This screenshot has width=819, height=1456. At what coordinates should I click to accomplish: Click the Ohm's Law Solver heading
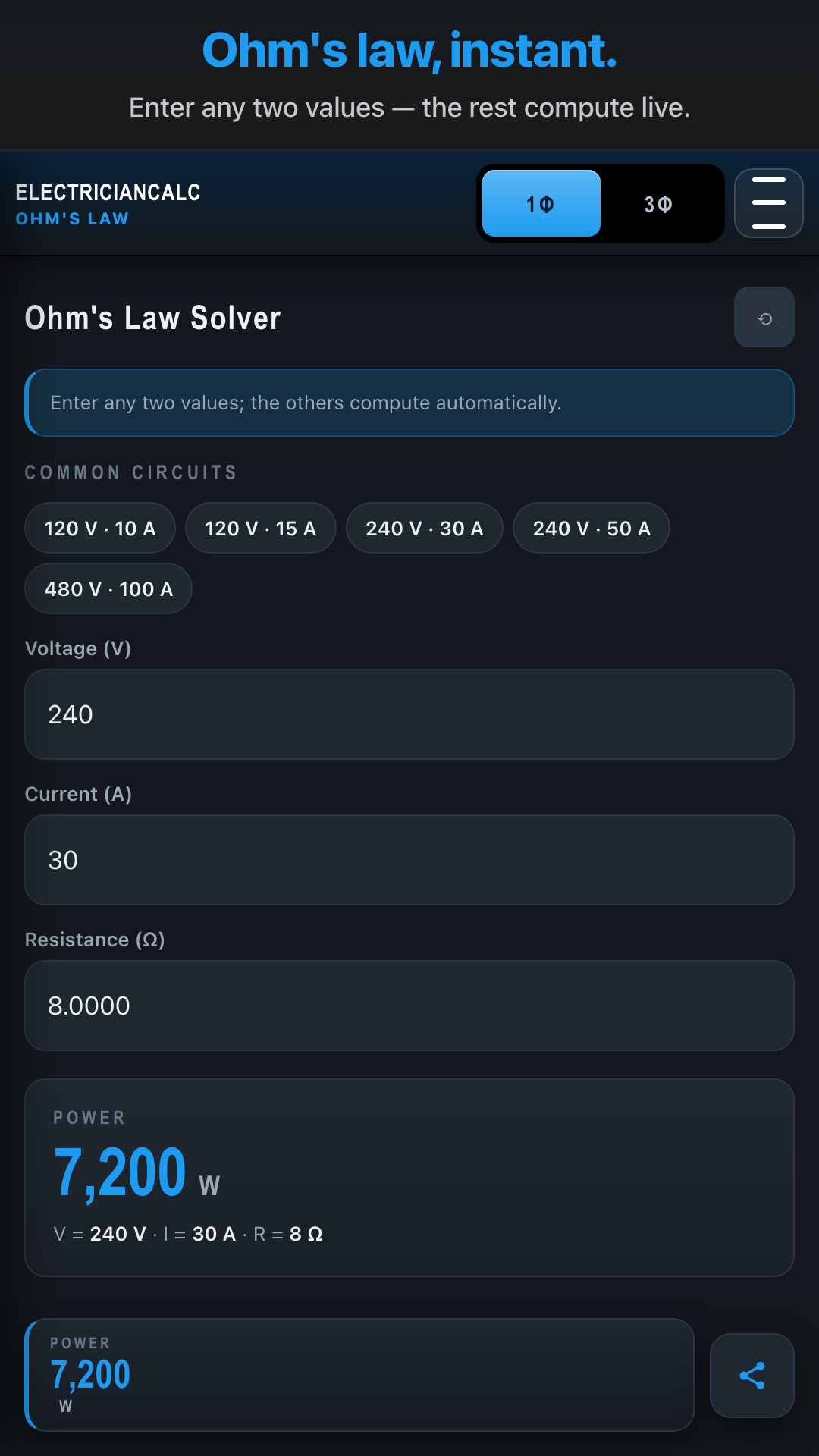tap(153, 318)
